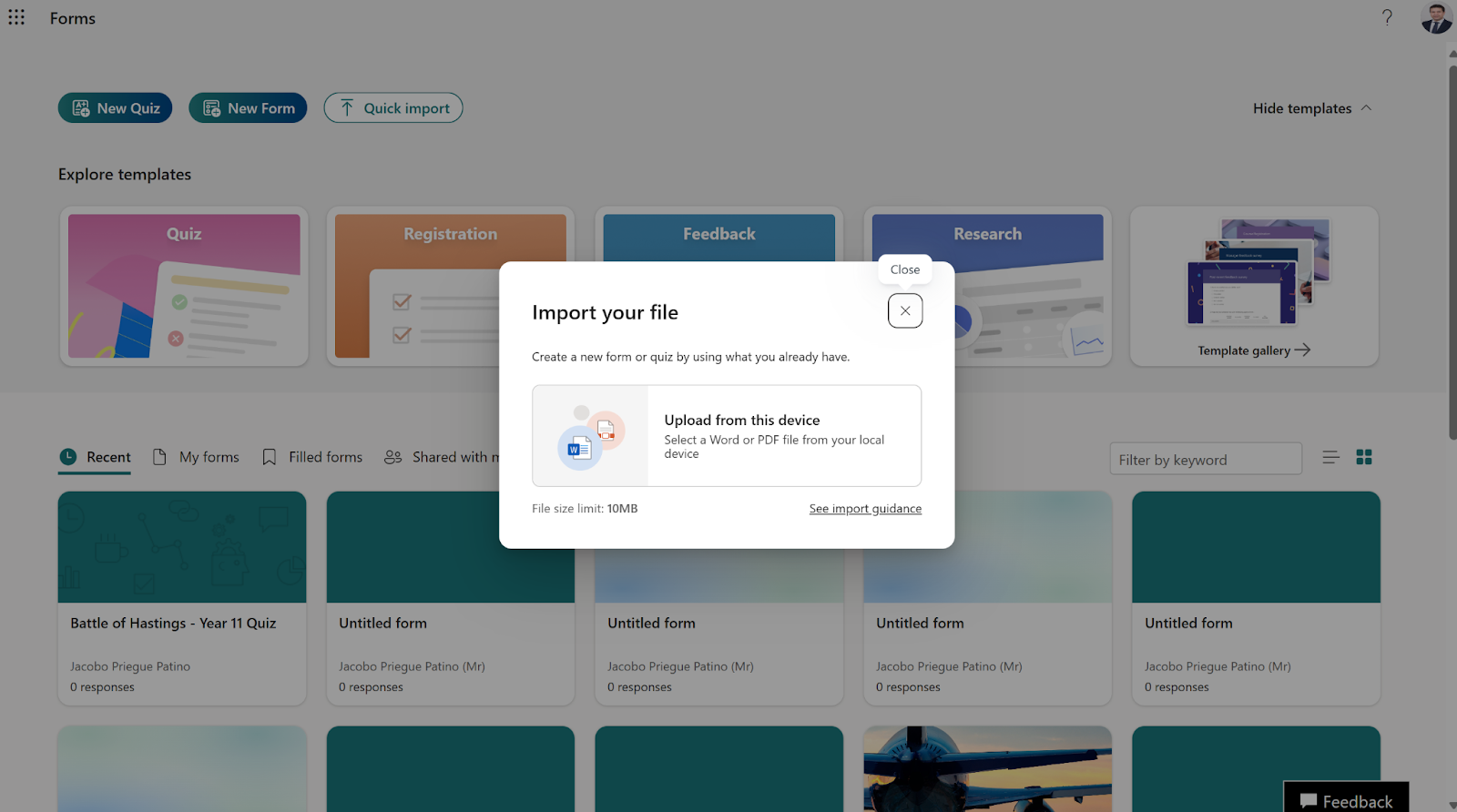
Task: Click the "Import your file" dialog title
Action: click(606, 312)
